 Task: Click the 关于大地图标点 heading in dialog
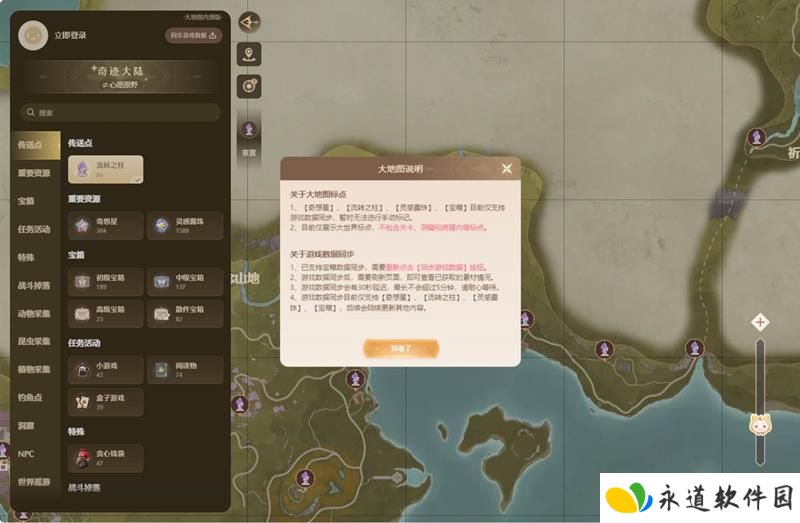click(x=318, y=194)
